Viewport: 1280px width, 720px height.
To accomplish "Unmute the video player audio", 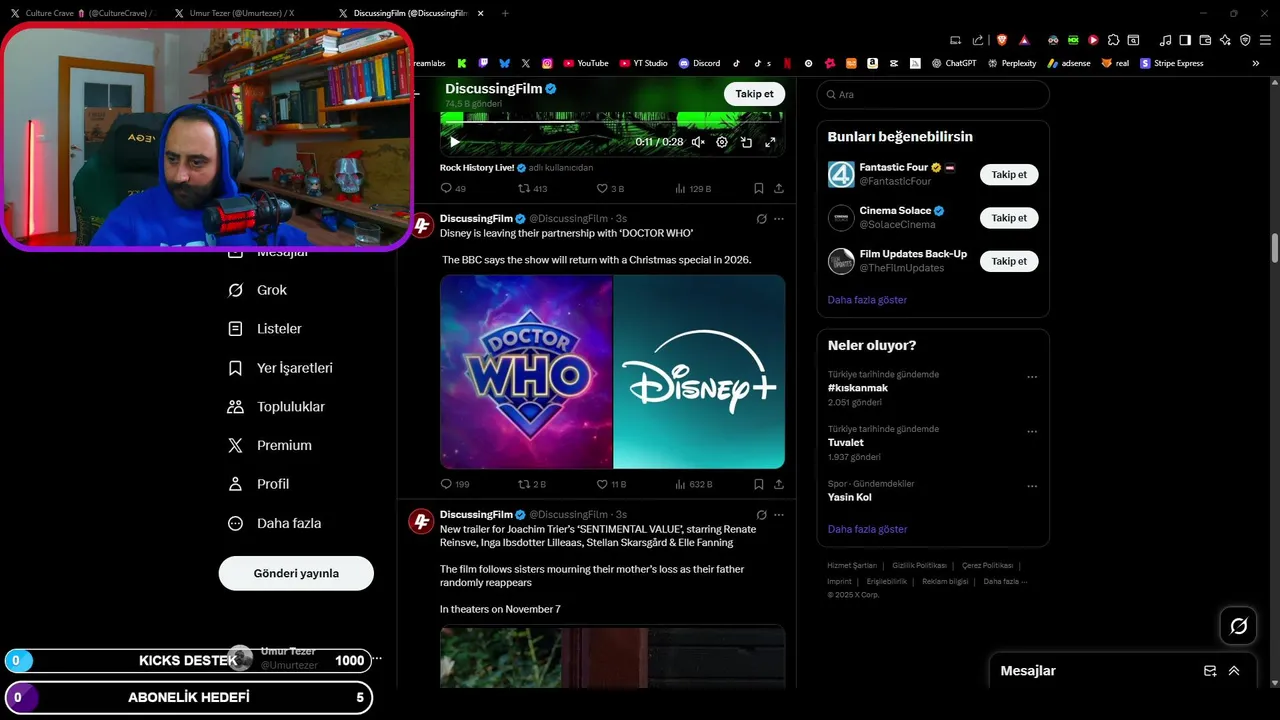I will point(698,142).
